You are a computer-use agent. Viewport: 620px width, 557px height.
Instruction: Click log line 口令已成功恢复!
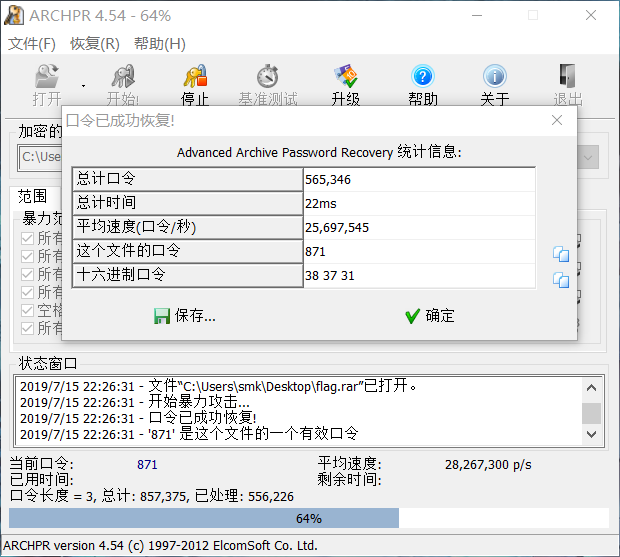tap(138, 418)
